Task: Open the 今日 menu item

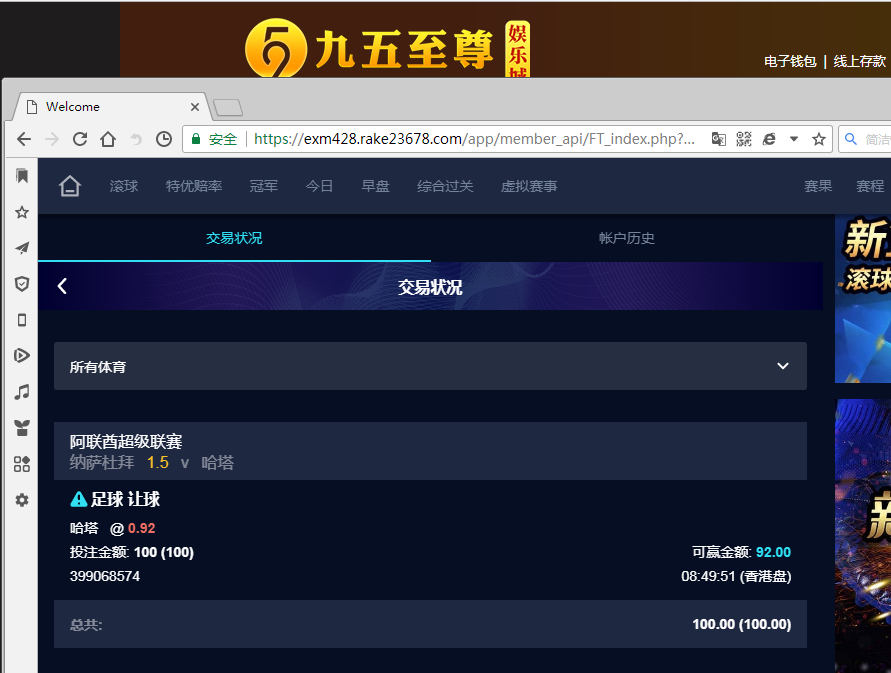Action: click(x=319, y=186)
